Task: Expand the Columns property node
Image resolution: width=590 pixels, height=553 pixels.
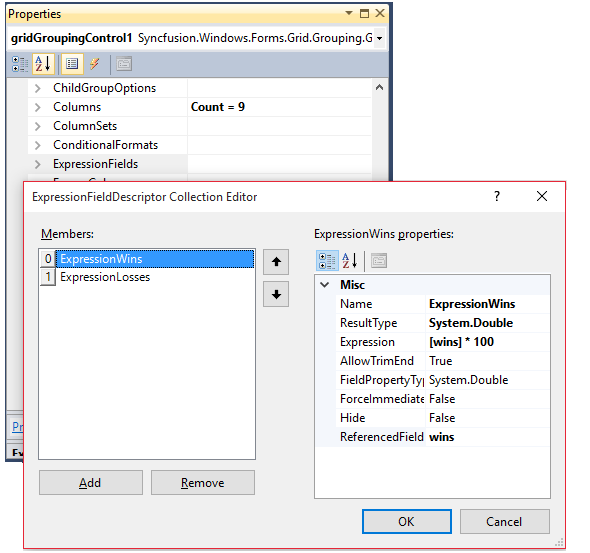Action: click(x=37, y=107)
